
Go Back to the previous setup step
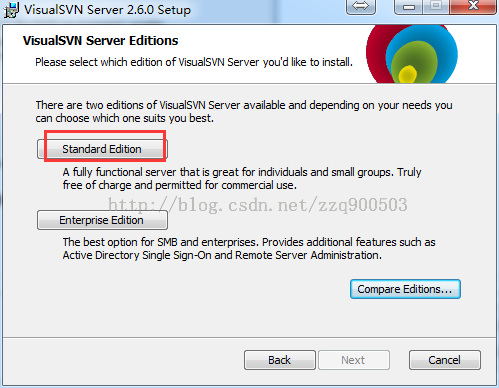[280, 360]
